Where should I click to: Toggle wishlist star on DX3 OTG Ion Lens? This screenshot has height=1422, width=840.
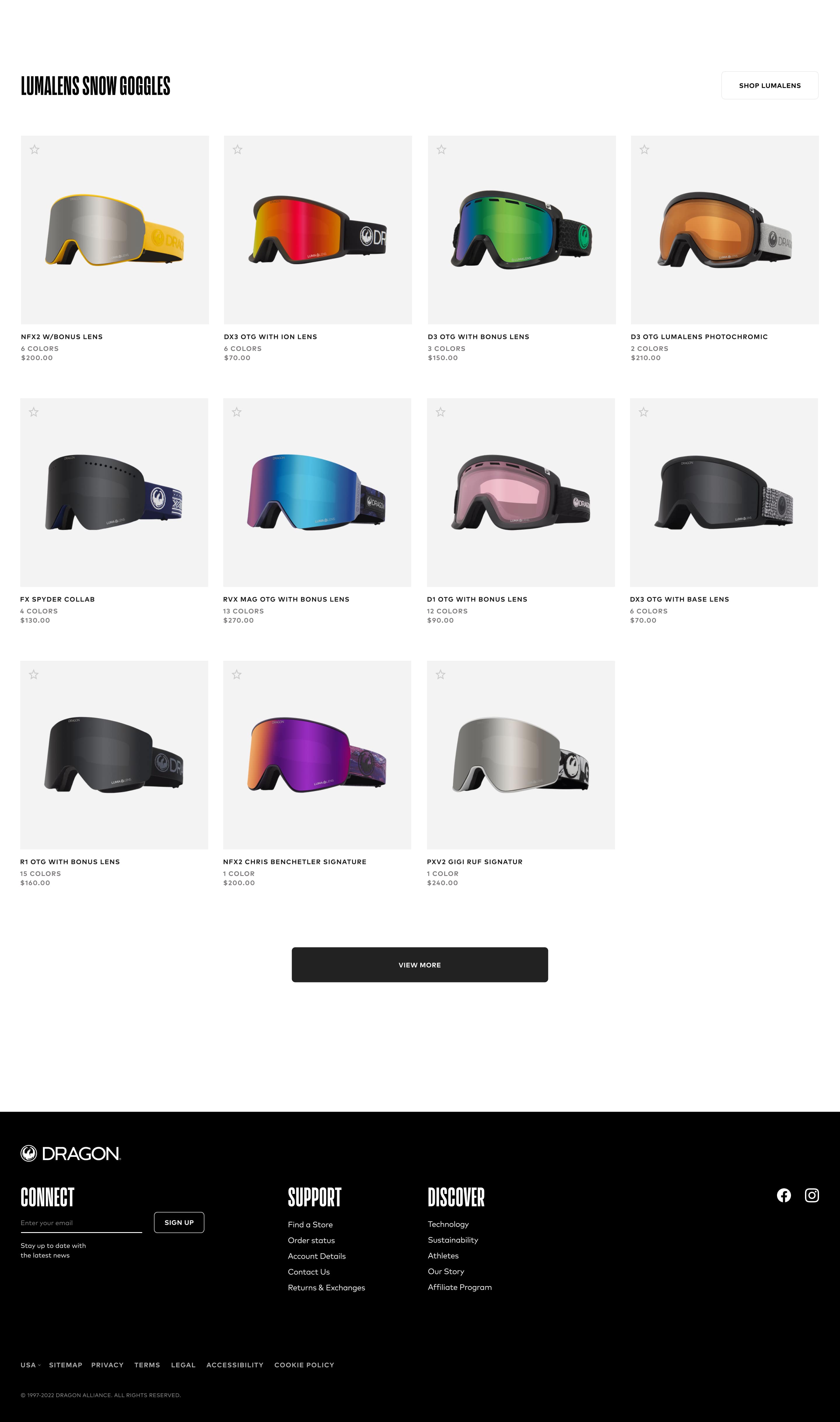tap(238, 149)
